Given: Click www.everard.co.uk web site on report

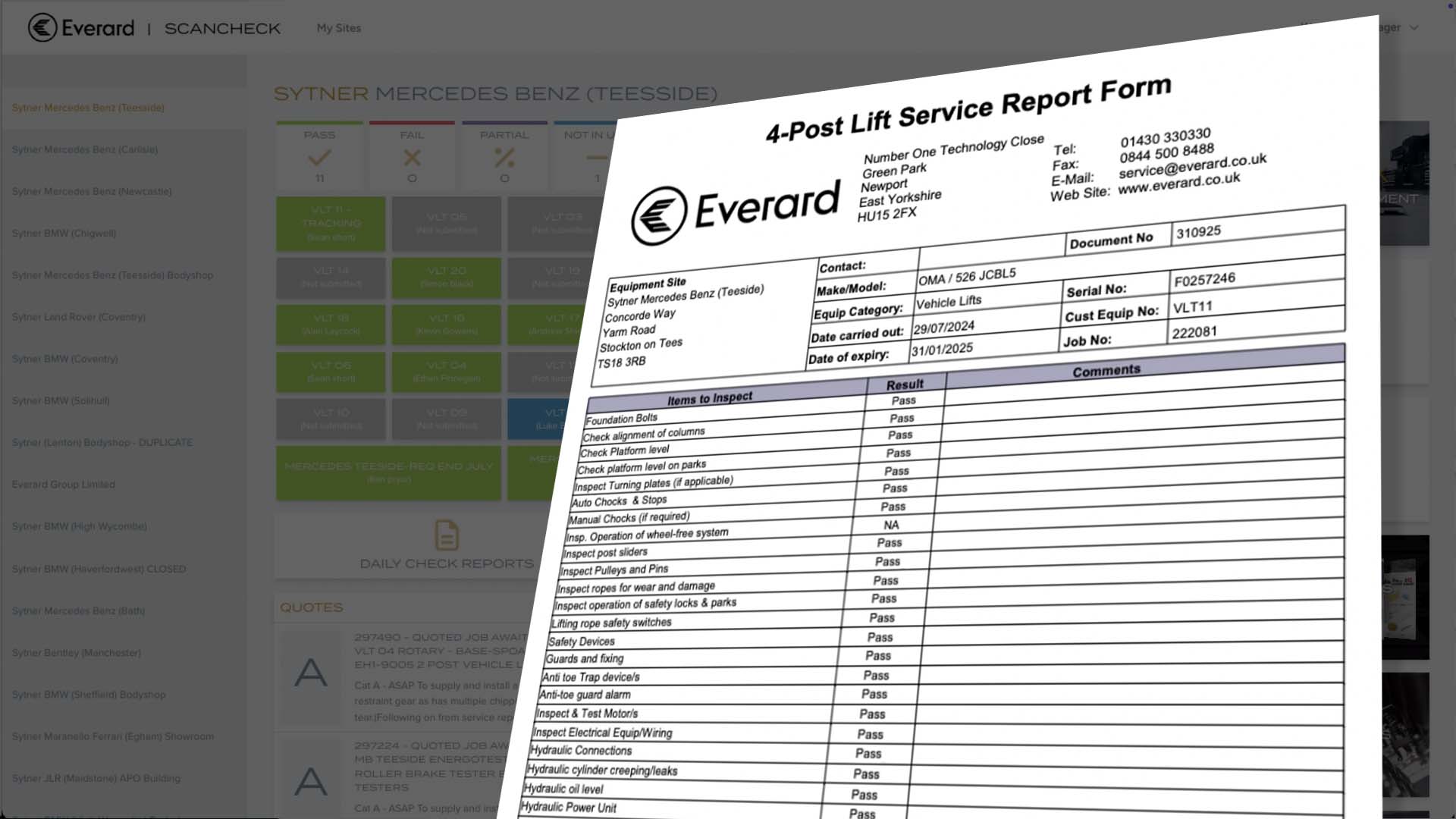Looking at the screenshot, I should [x=1178, y=183].
